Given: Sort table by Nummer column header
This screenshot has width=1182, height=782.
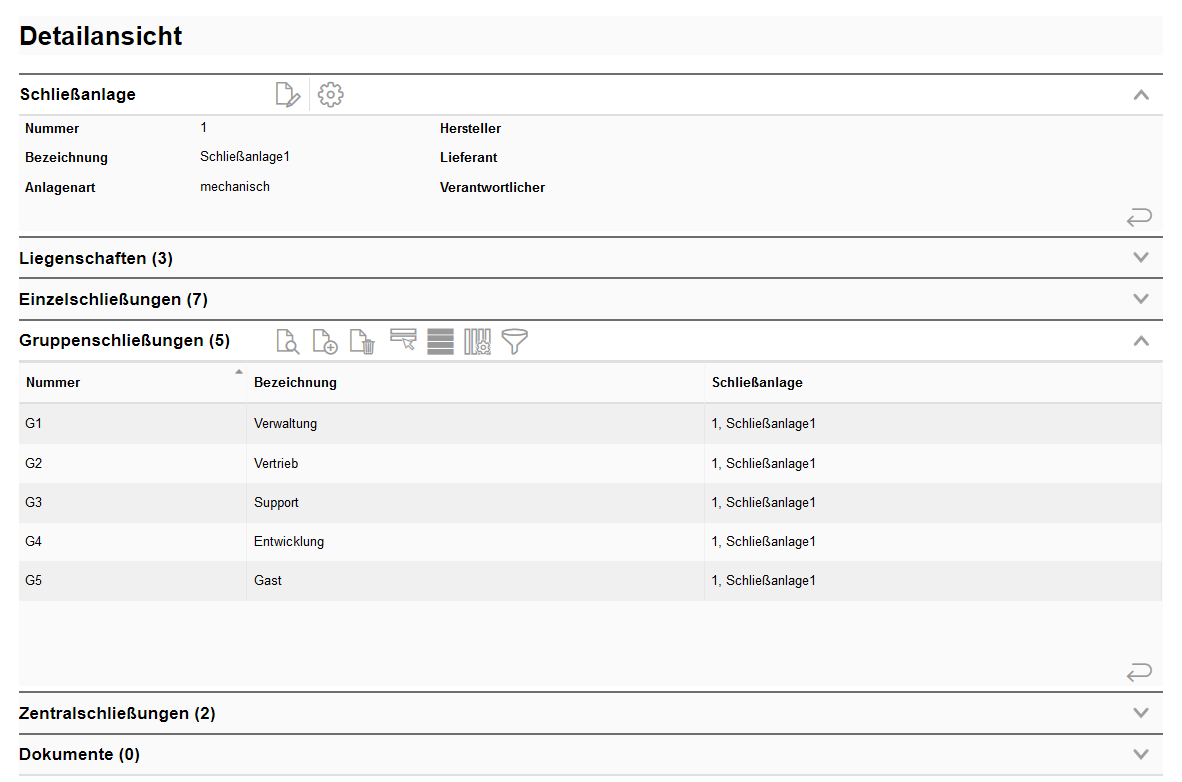Looking at the screenshot, I should [54, 383].
